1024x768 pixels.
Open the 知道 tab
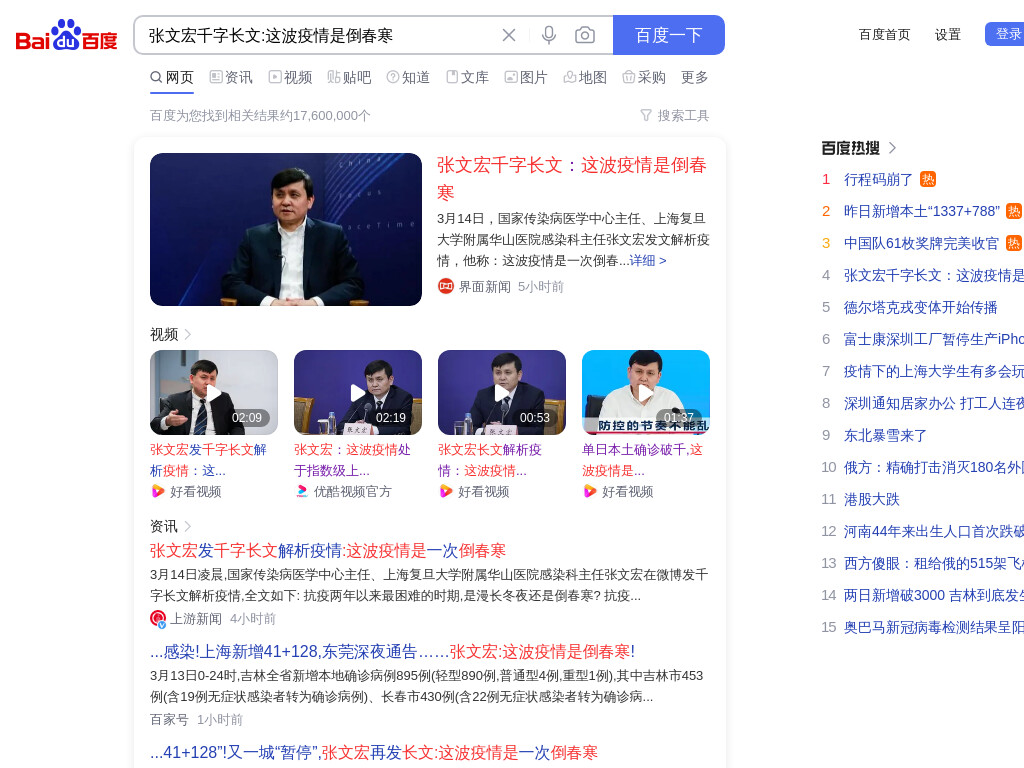coord(408,78)
